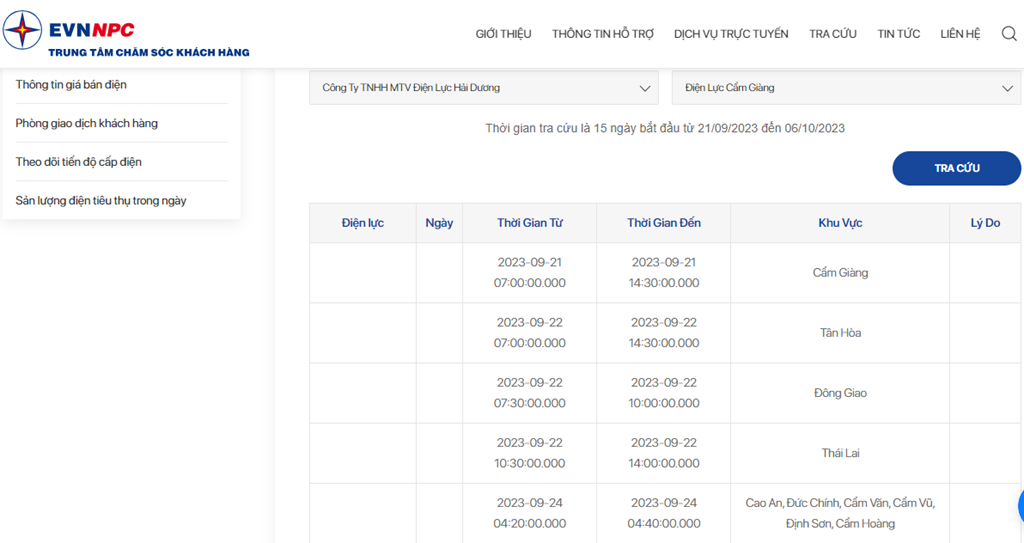The image size is (1024, 543).
Task: Open Thông tin giá bán điện link
Action: click(x=71, y=84)
